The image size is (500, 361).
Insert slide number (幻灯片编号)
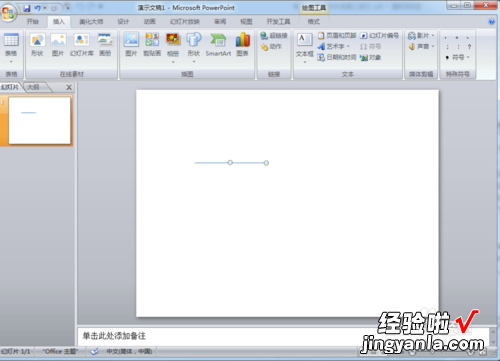(x=379, y=35)
